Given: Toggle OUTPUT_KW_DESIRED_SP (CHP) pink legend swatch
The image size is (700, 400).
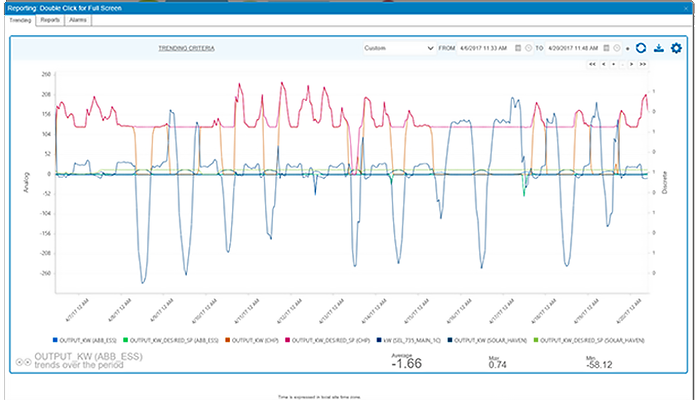Looking at the screenshot, I should click(x=288, y=340).
